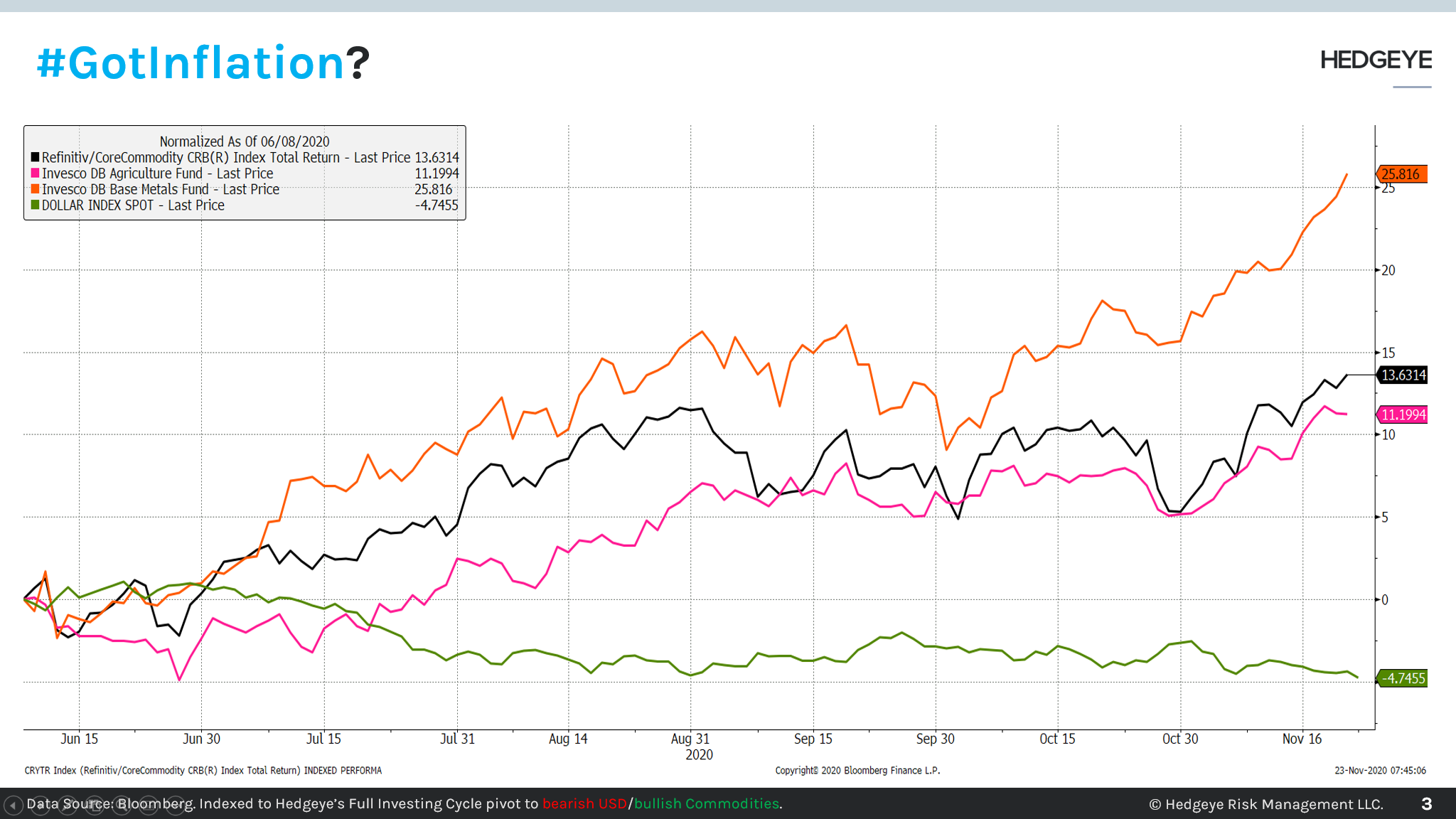
Task: Activate the zoom magnifier control
Action: 122,805
